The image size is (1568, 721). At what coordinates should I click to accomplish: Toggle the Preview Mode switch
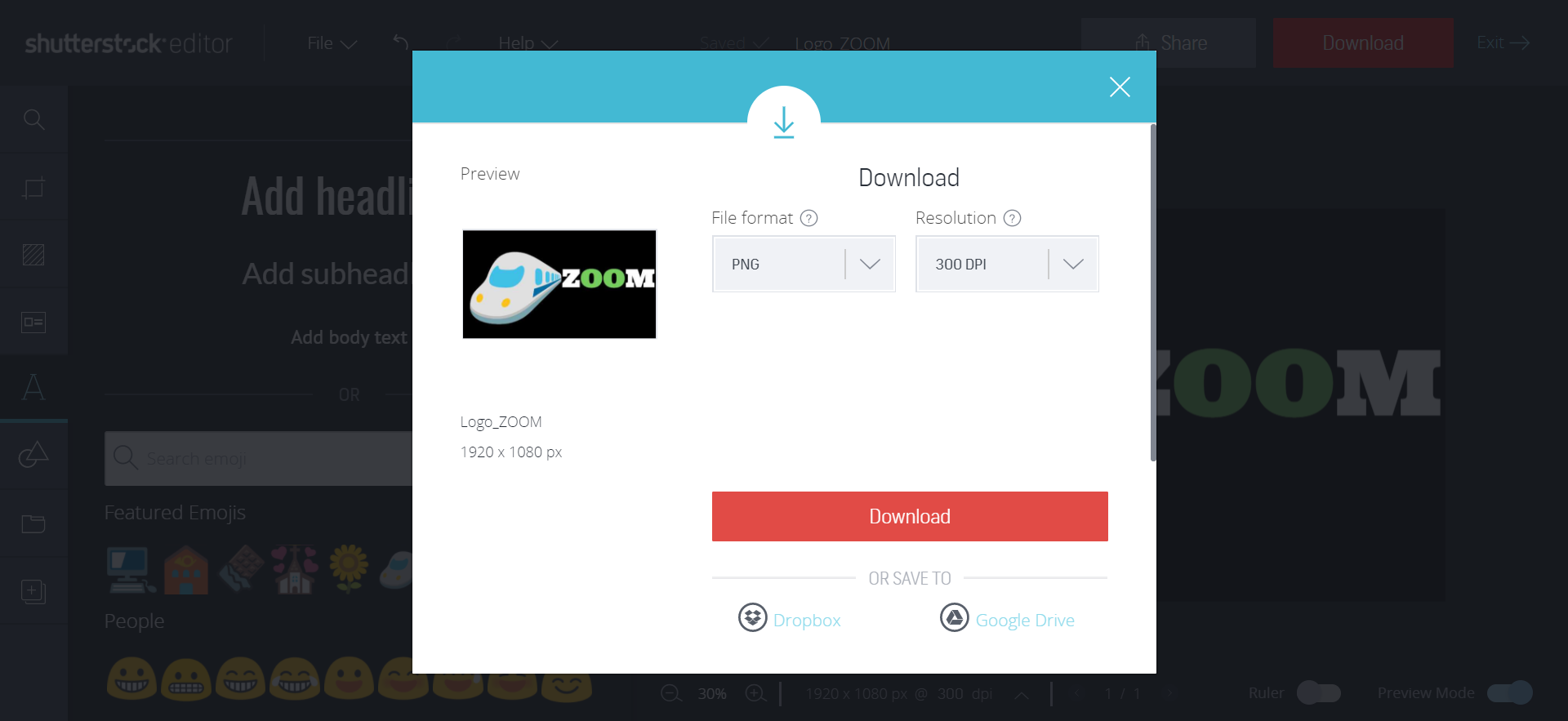(x=1508, y=692)
